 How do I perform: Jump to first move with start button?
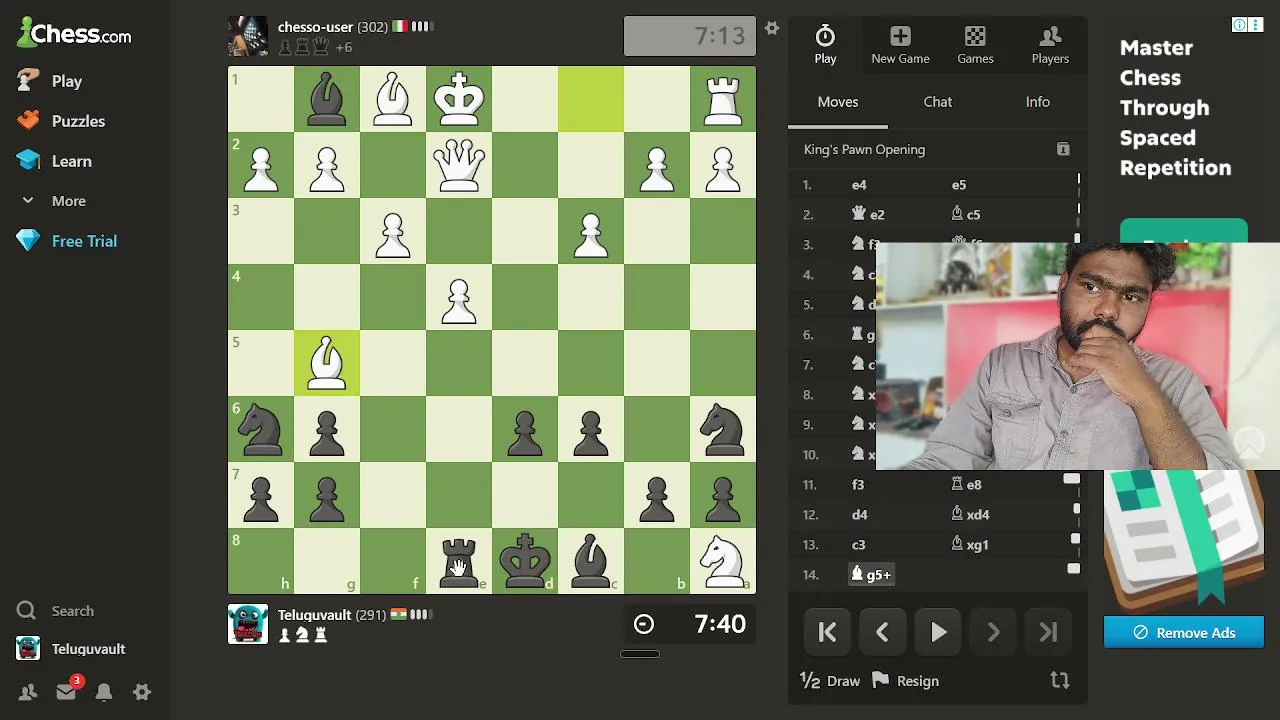pyautogui.click(x=827, y=632)
